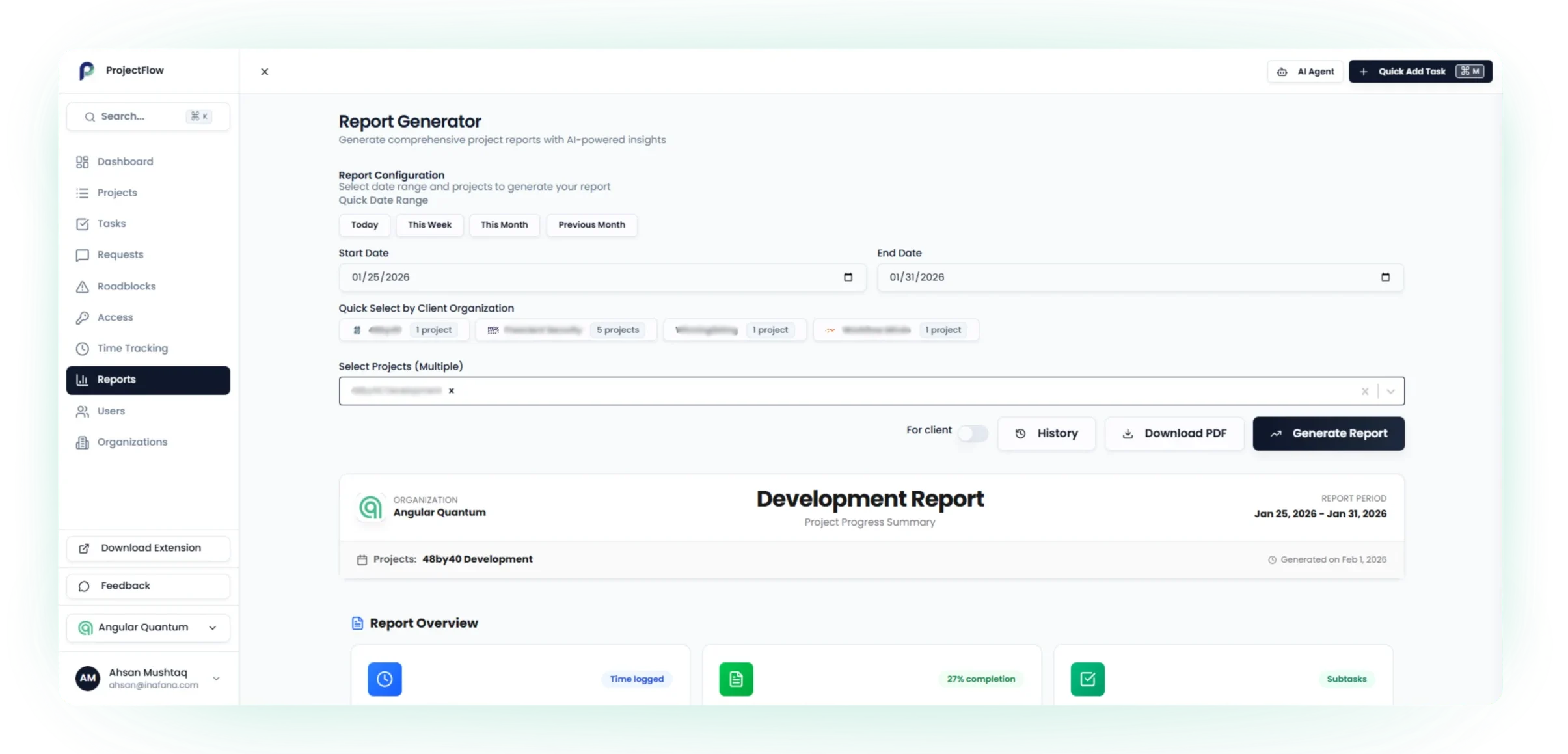
Task: Select the Projects sidebar icon
Action: [x=83, y=192]
